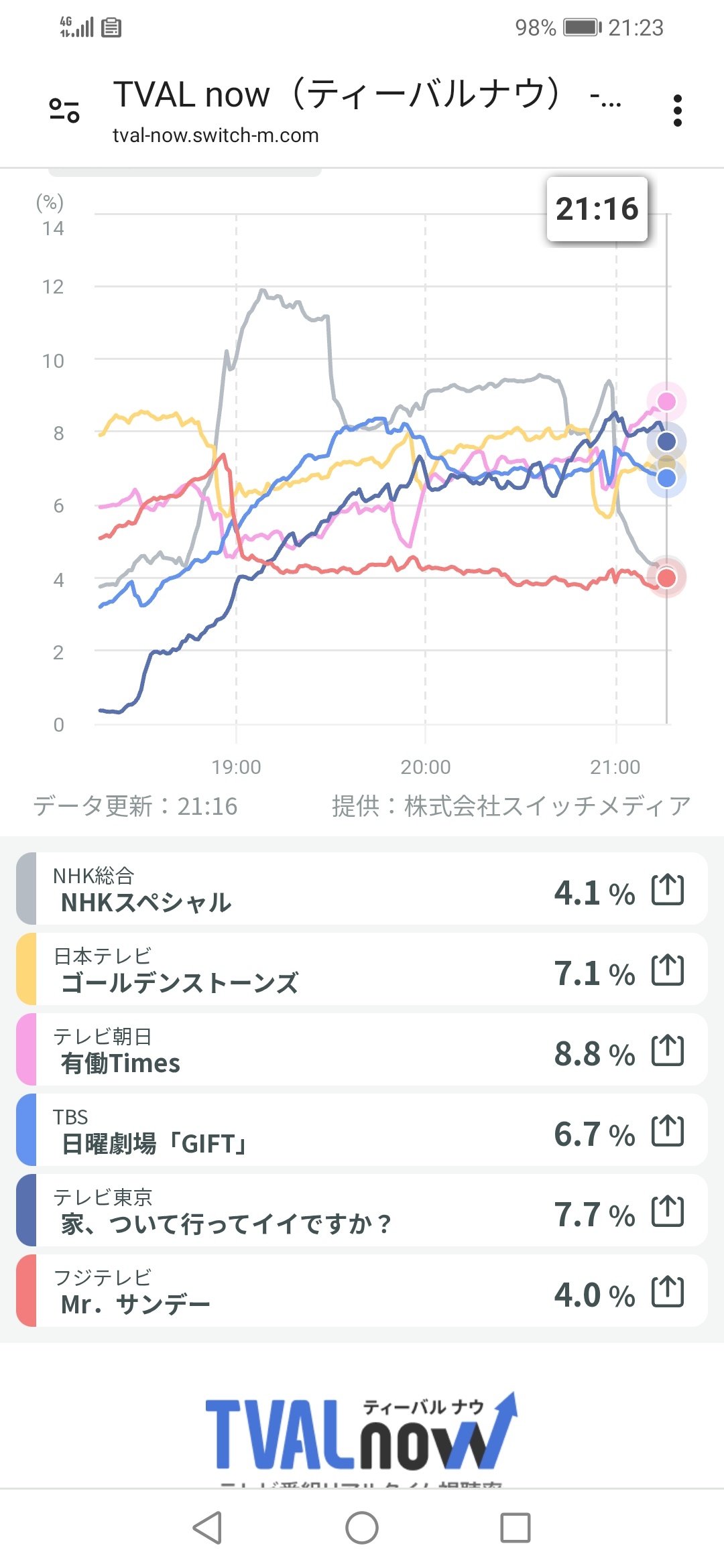Select the NHK総合 channel row
This screenshot has height=1568, width=724.
[362, 889]
